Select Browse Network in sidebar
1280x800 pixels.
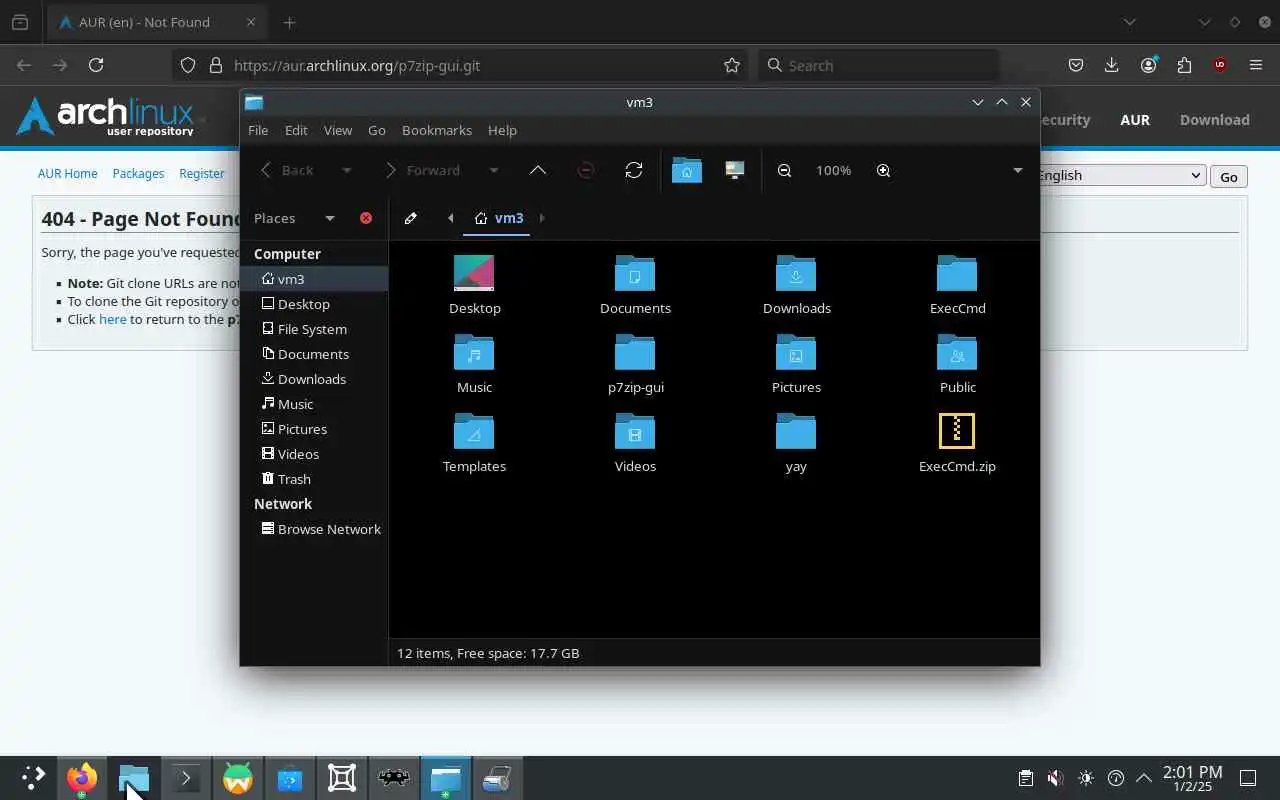click(314, 529)
